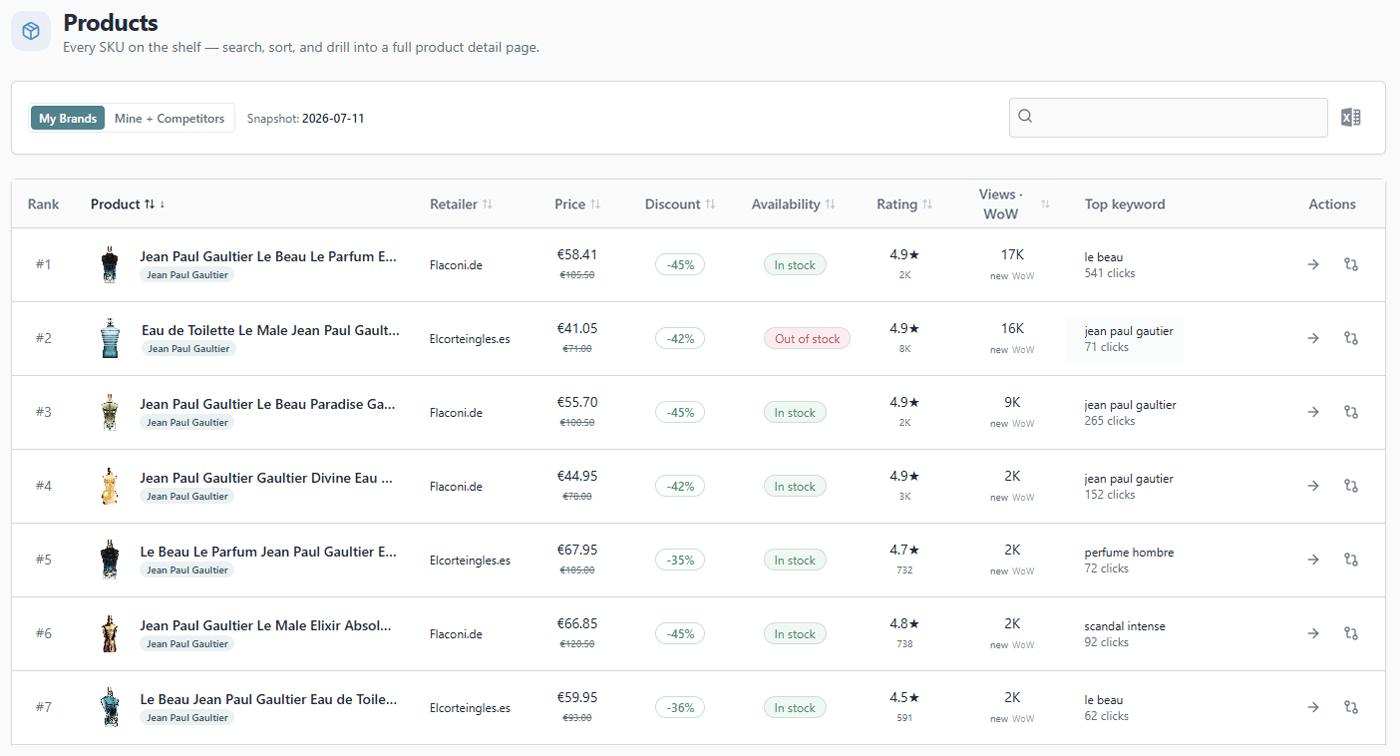
Task: Open detail arrow for rank #4 row
Action: pos(1313,486)
